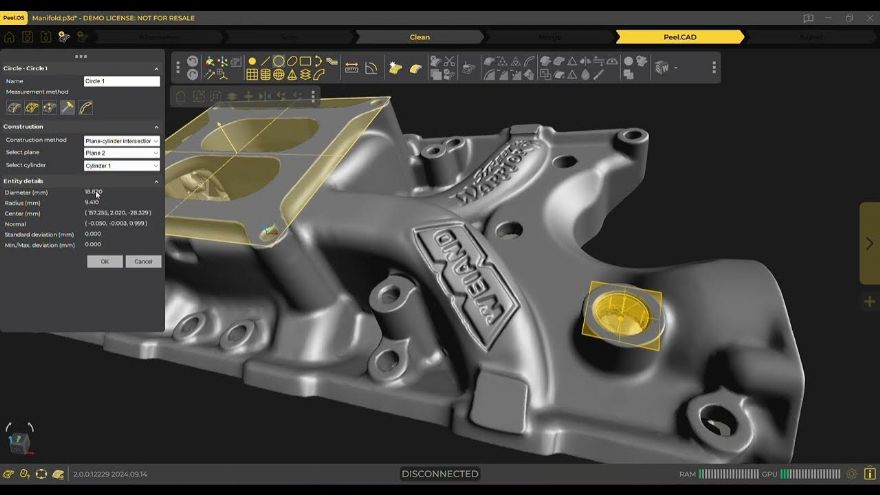Select the Cross-sections stacked layers tool

[x=305, y=74]
